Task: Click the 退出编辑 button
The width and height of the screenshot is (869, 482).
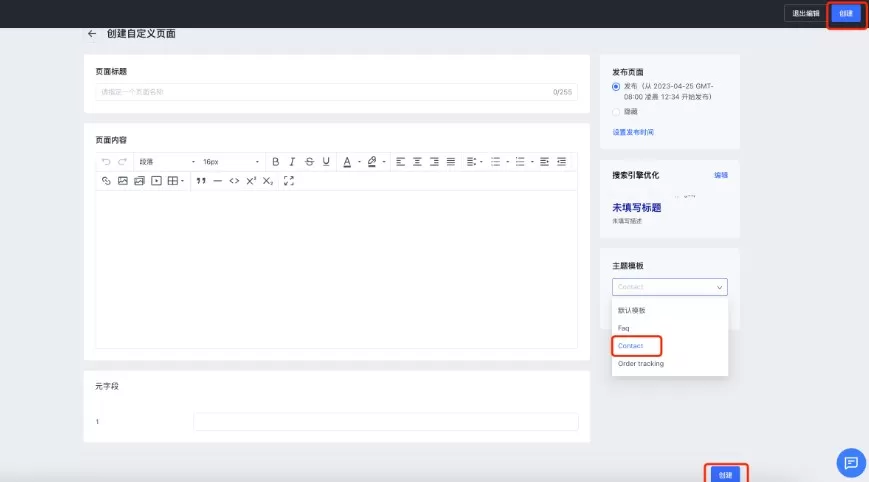Action: 805,13
